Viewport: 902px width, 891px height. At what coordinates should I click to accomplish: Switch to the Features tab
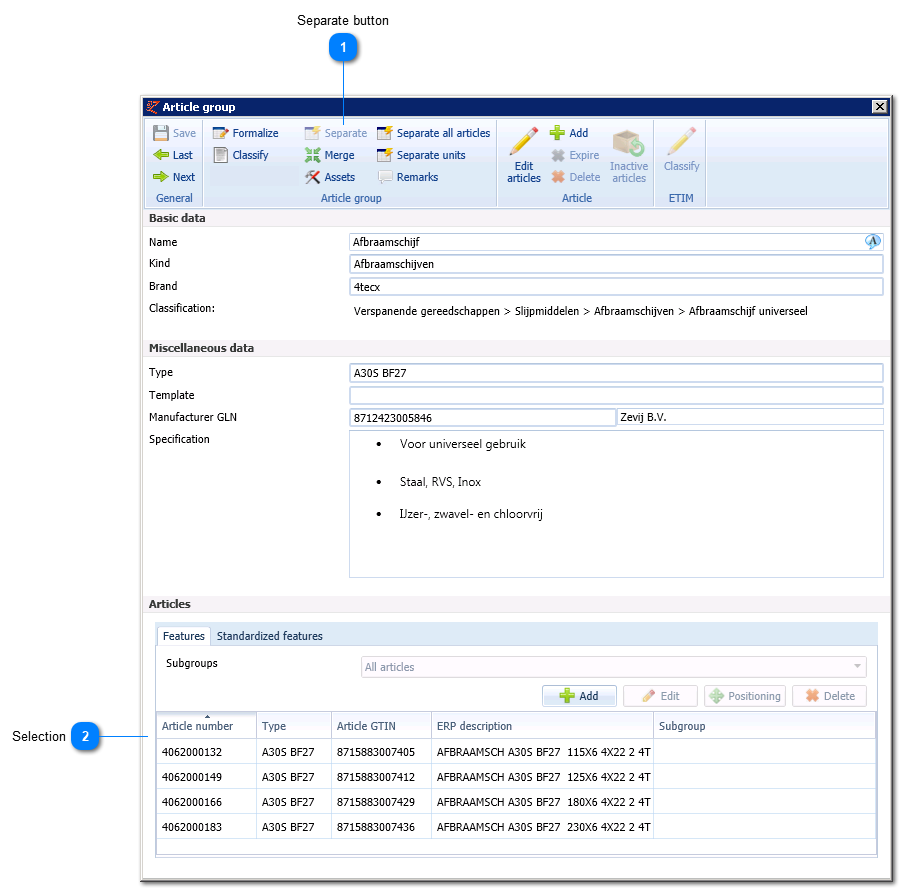click(x=184, y=636)
